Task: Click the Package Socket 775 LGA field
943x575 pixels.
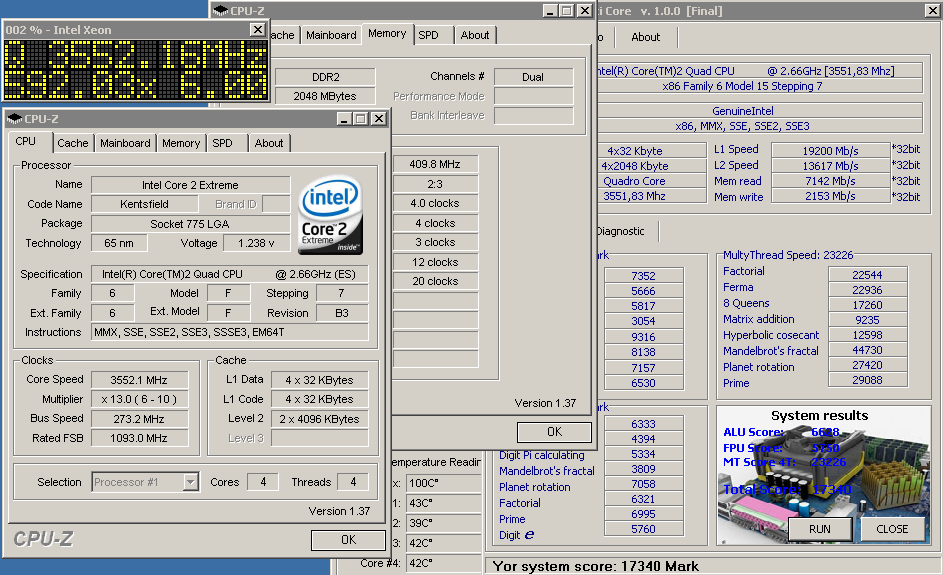Action: pos(190,224)
